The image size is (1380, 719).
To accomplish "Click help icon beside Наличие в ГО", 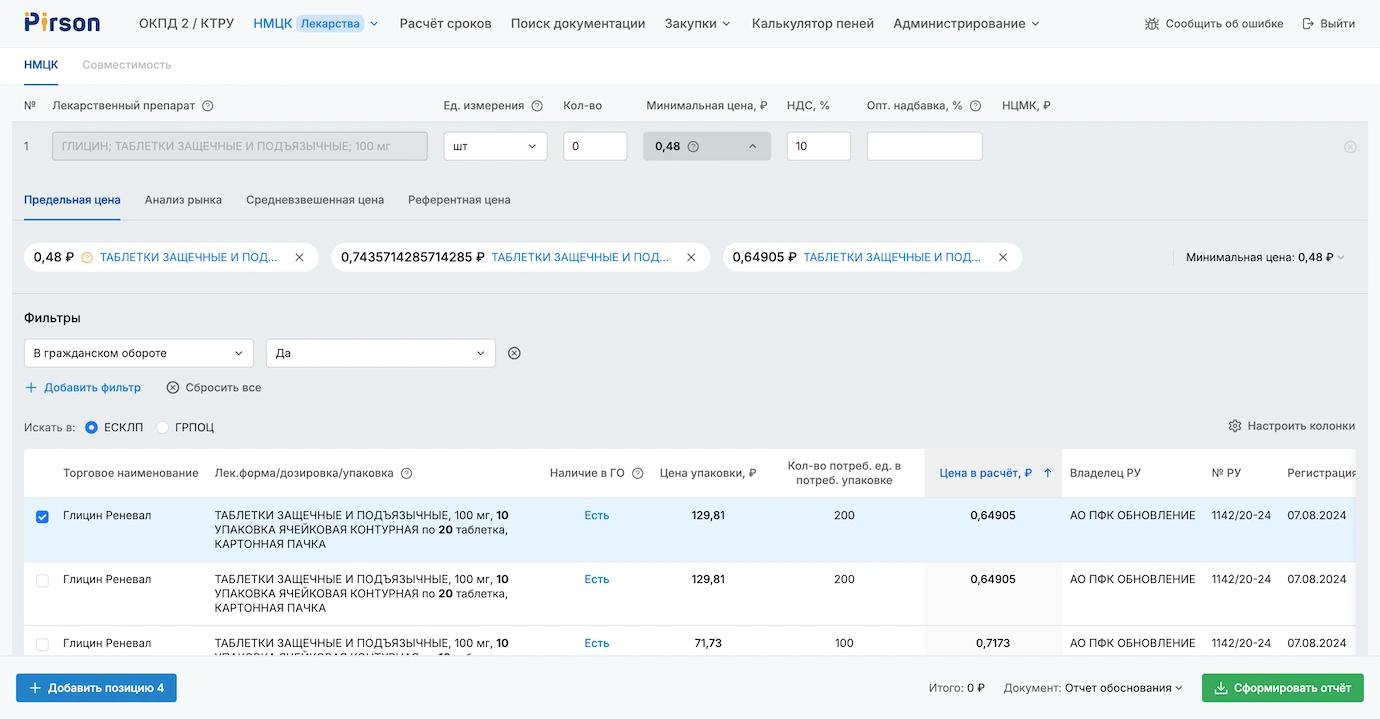I will pyautogui.click(x=637, y=474).
